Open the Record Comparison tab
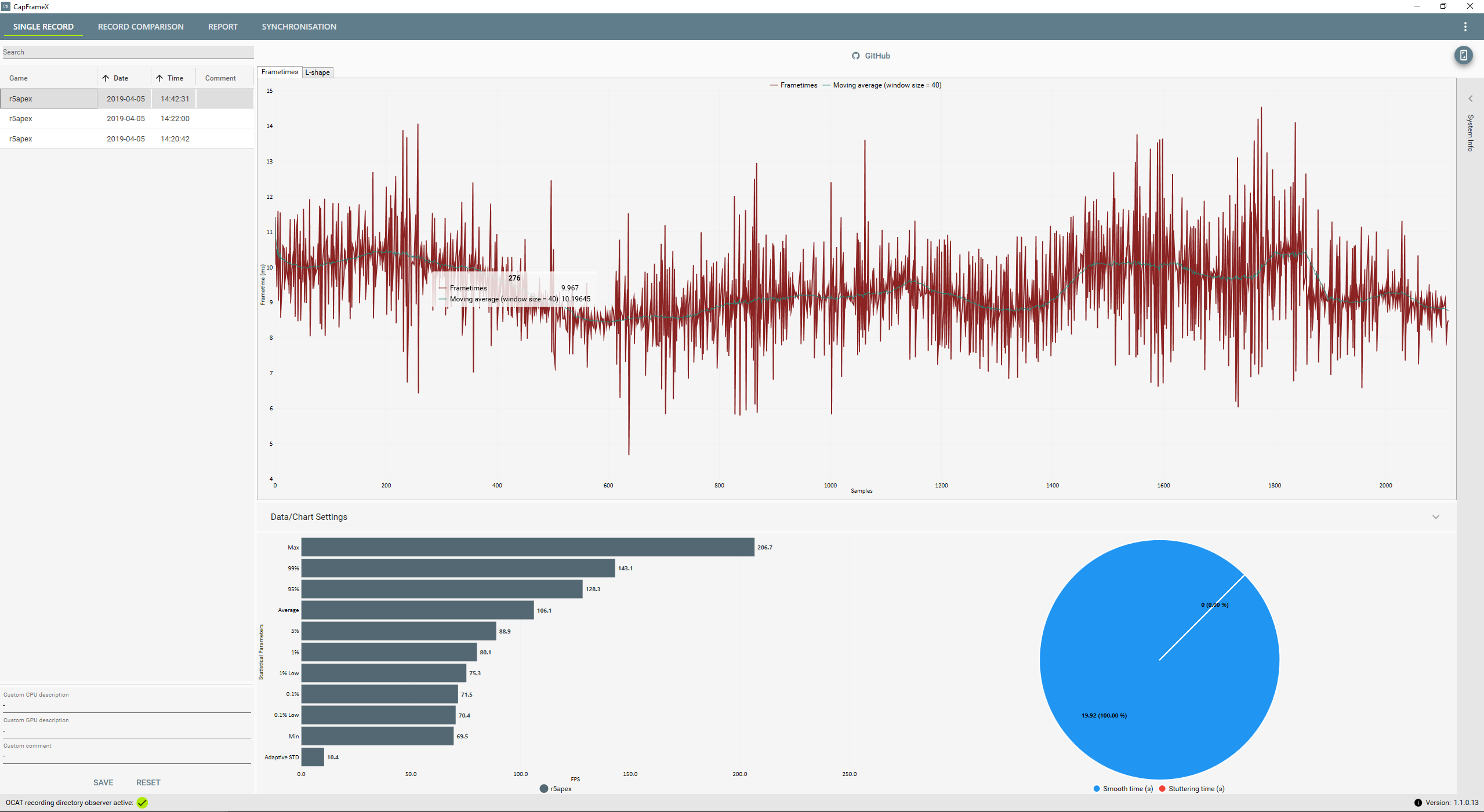The image size is (1484, 812). [140, 27]
